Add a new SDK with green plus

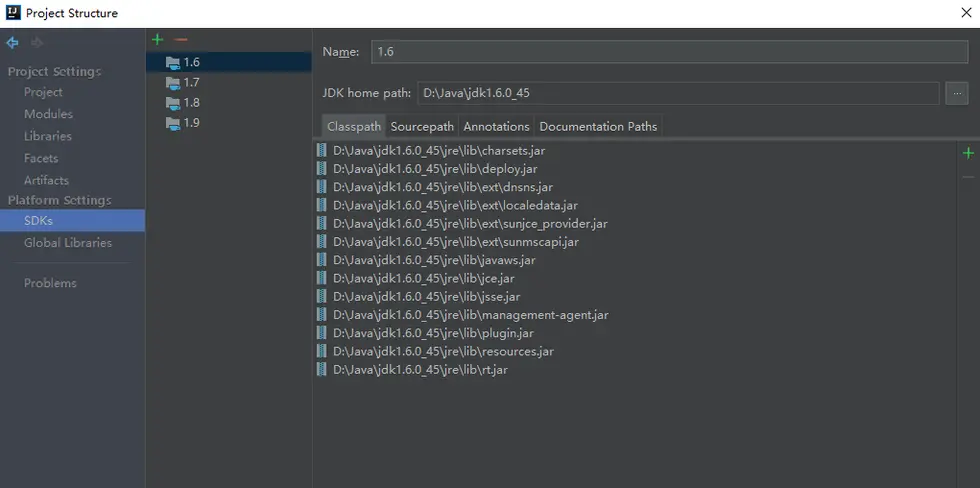(x=158, y=39)
